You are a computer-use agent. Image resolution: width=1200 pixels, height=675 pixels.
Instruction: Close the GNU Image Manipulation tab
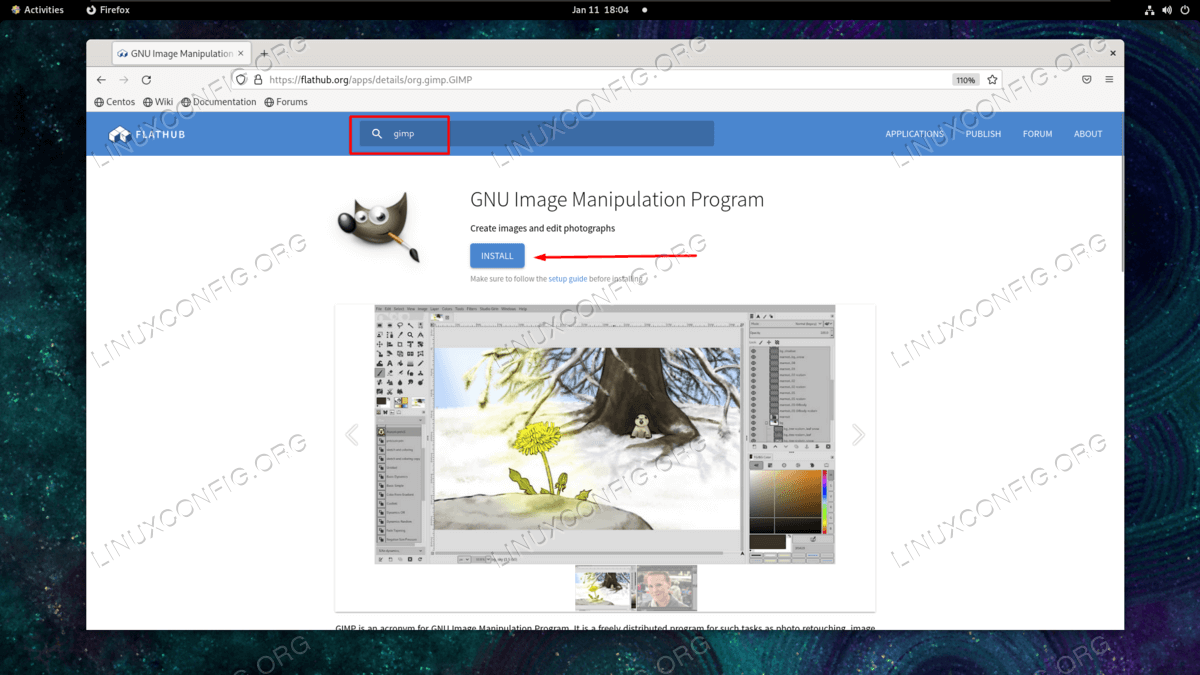point(240,53)
